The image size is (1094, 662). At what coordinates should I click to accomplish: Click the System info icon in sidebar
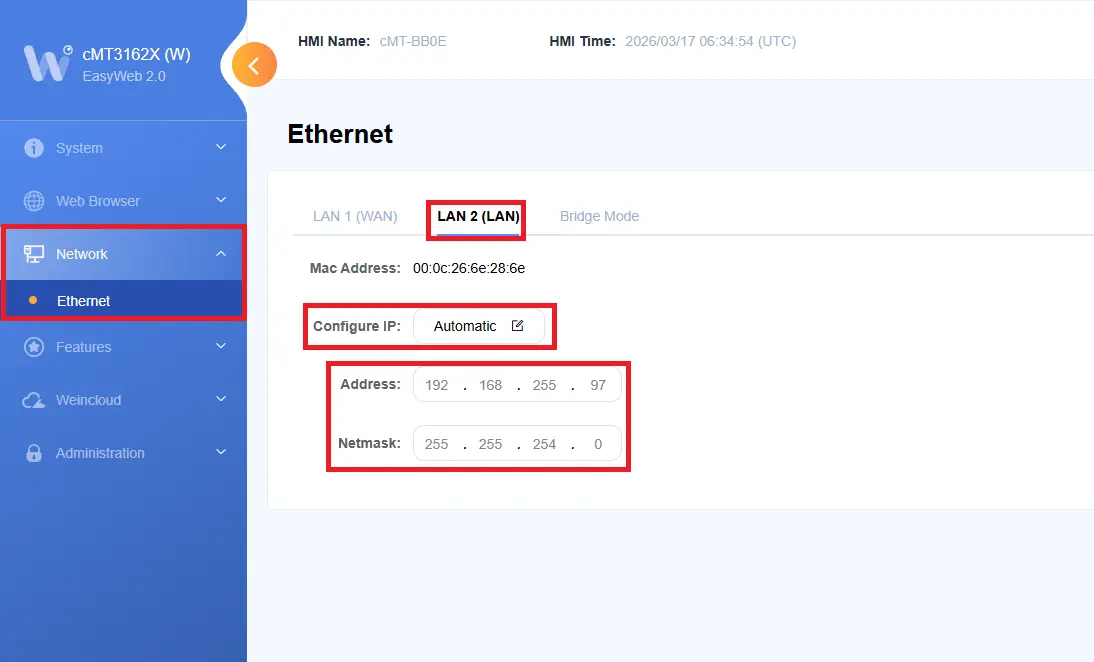click(x=35, y=147)
